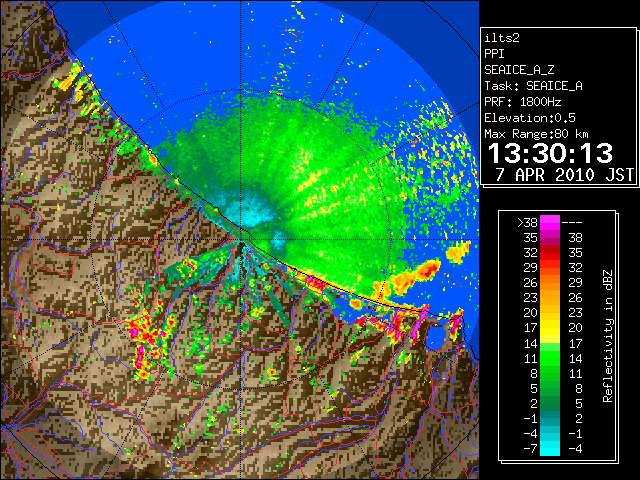Click the '>38' legend label
640x480 pixels.
[527, 223]
